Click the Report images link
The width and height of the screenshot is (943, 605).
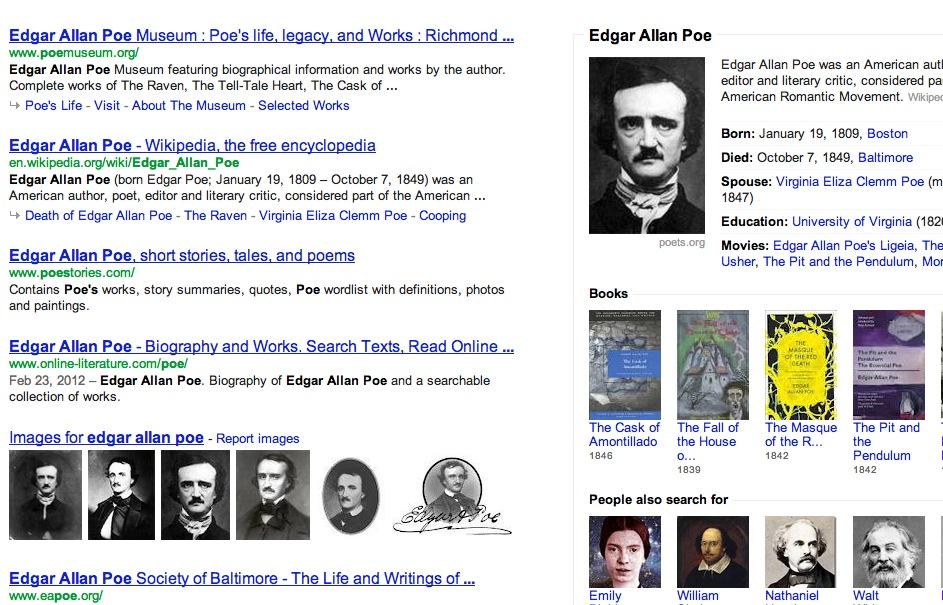click(257, 438)
